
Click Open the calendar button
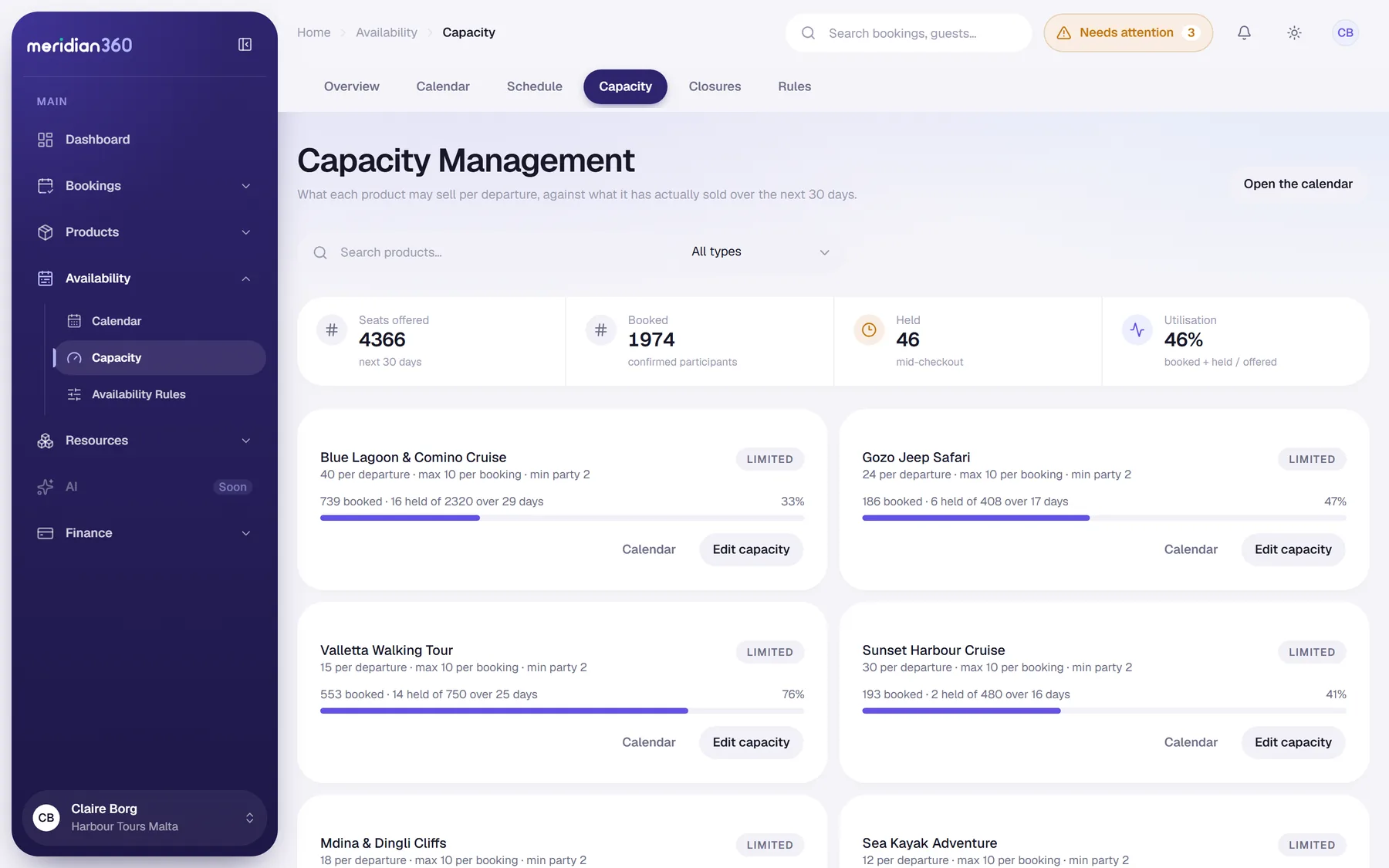pos(1298,184)
